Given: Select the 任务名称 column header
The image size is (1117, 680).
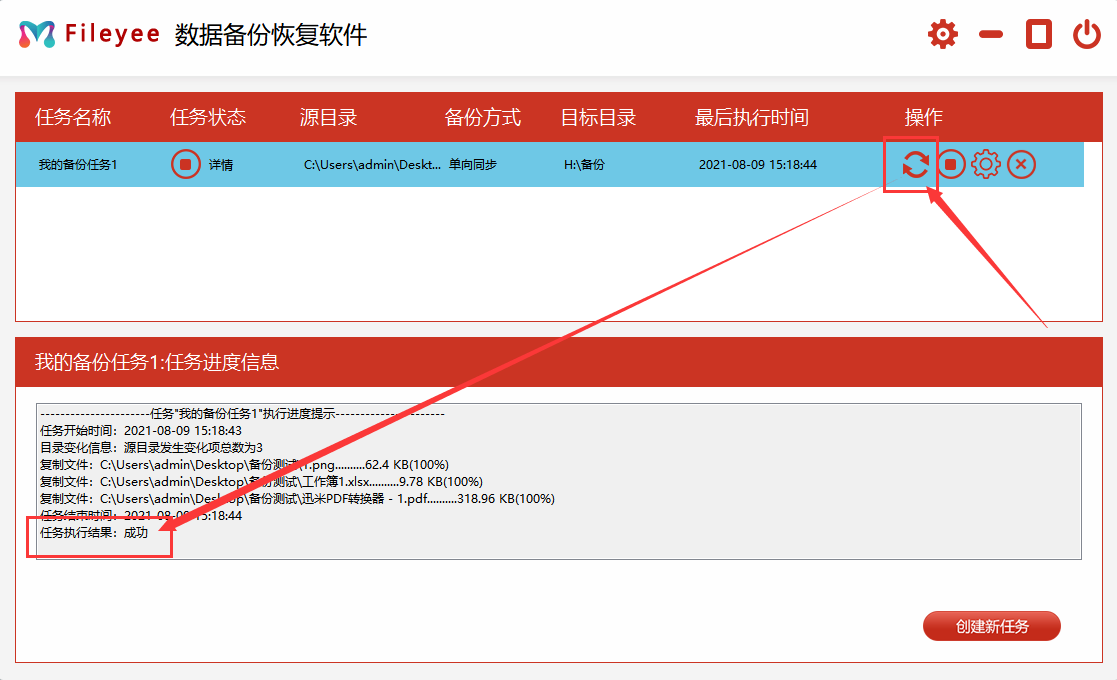Looking at the screenshot, I should coord(72,118).
